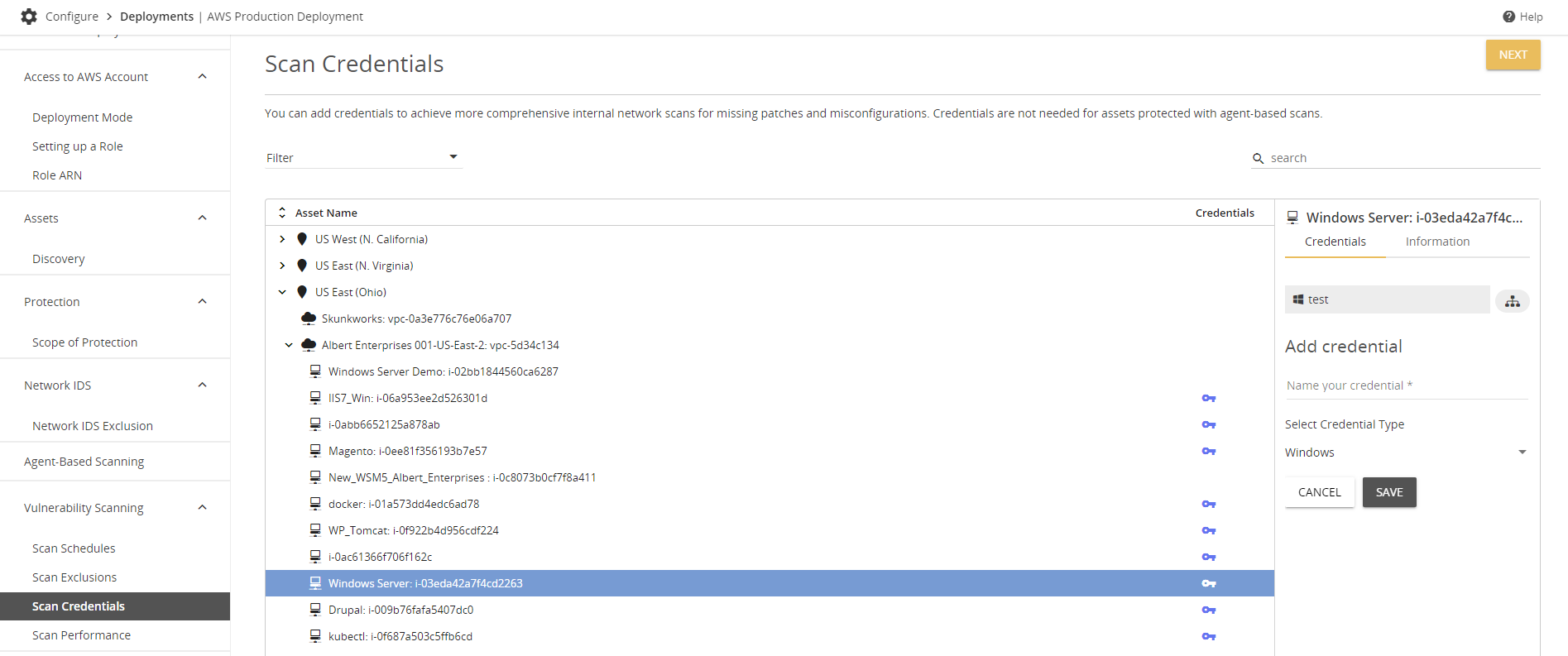Click the key icon for i-0ac61366f706f162c
The width and height of the screenshot is (1568, 656).
pos(1209,557)
